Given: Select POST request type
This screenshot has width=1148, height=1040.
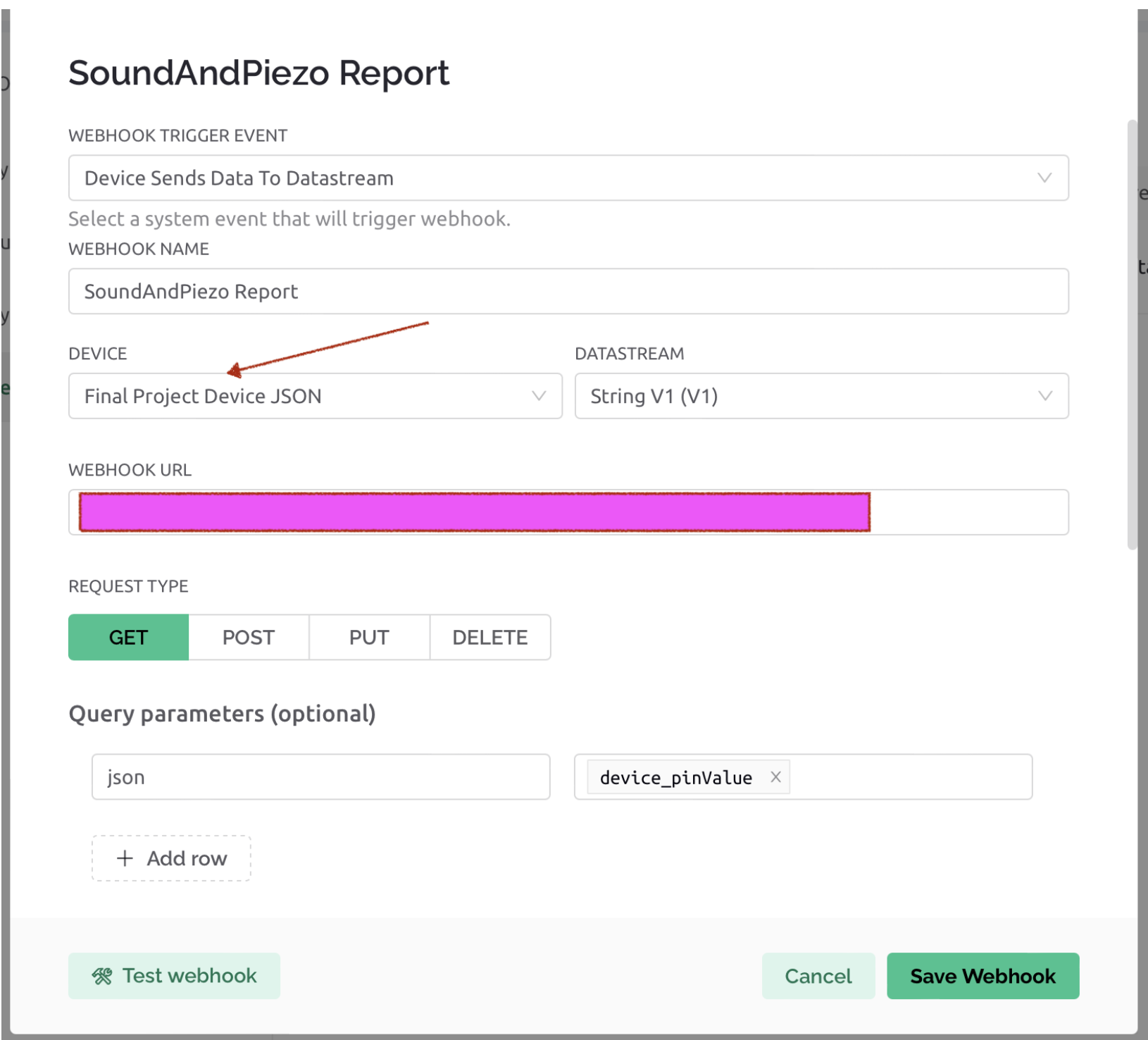Looking at the screenshot, I should [249, 638].
